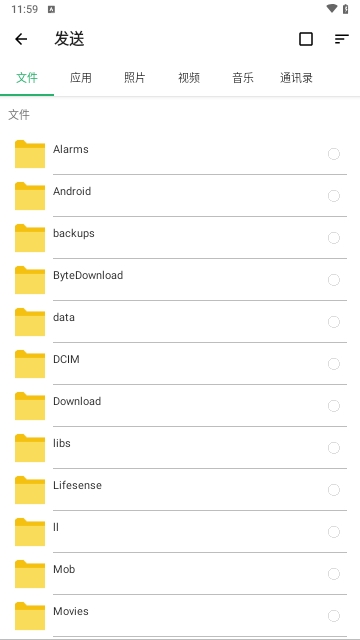Switch to the 音乐 tab
The height and width of the screenshot is (640, 360).
tap(243, 78)
